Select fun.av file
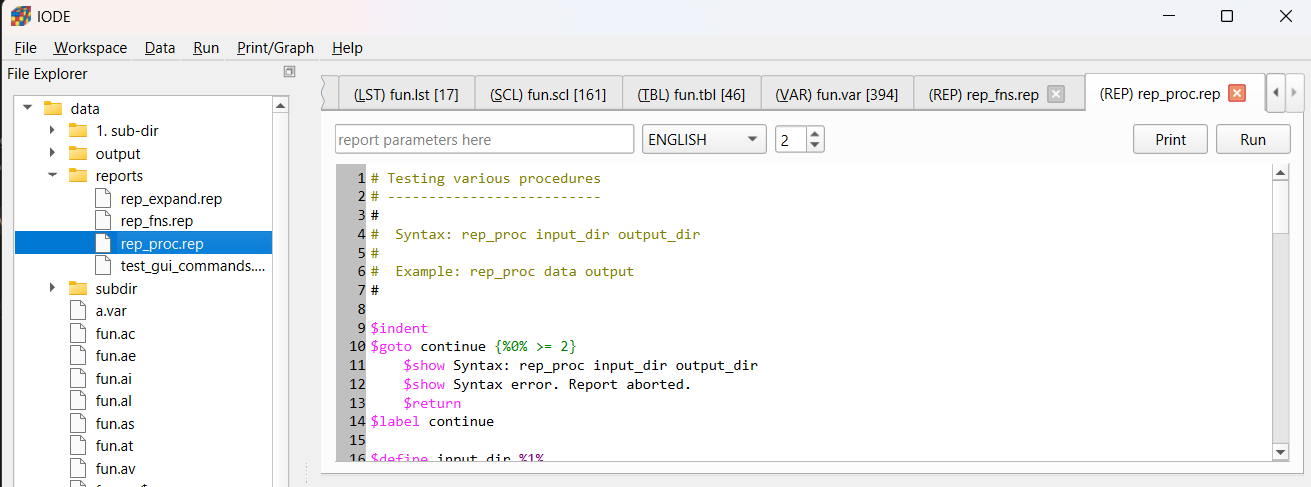This screenshot has width=1311, height=487. (x=114, y=468)
